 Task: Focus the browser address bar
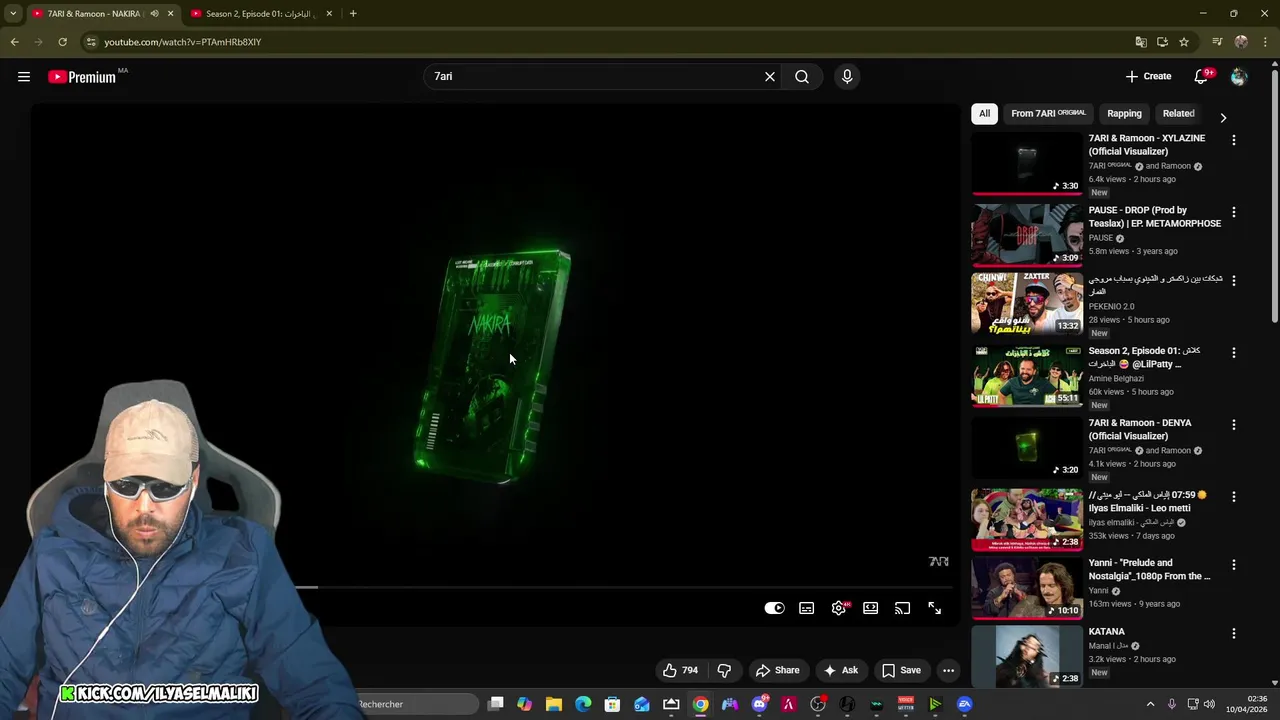click(600, 42)
